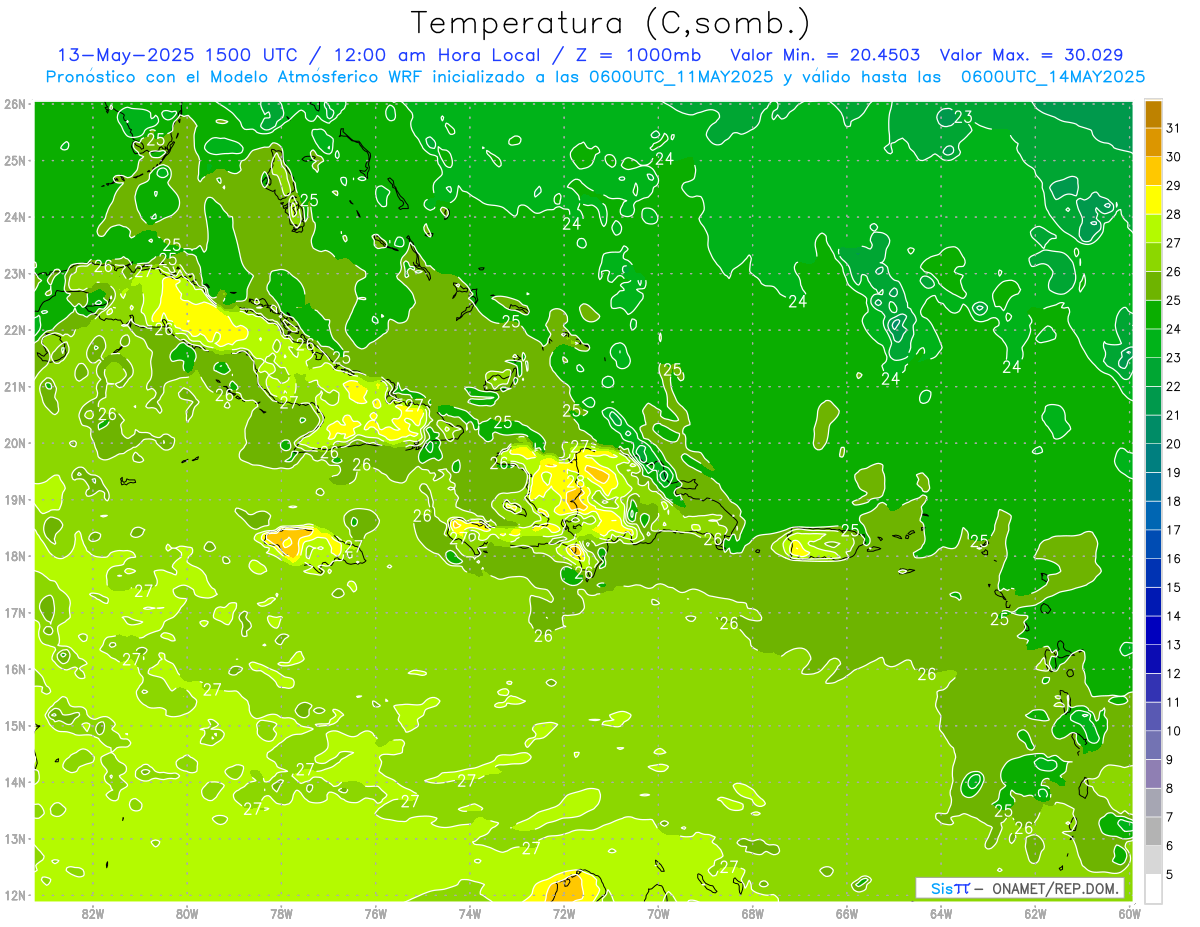Click the 25N latitude axis label

click(14, 161)
